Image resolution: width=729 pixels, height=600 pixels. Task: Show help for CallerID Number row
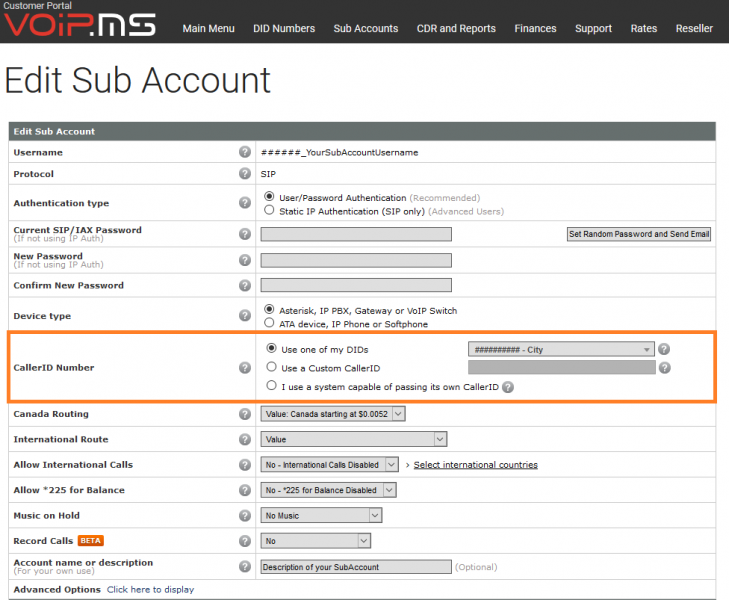[245, 368]
